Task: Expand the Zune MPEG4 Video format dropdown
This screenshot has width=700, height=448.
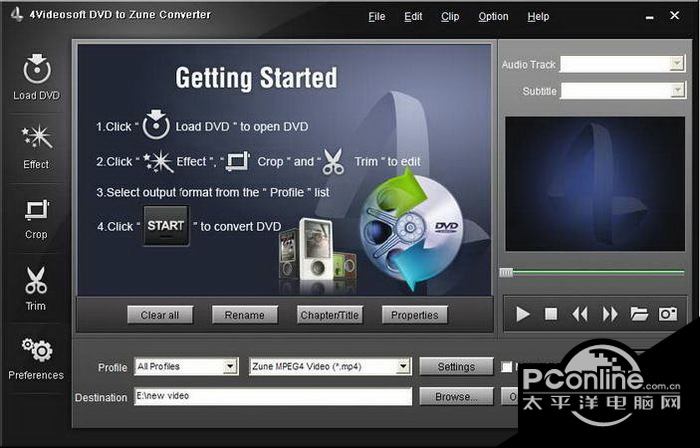Action: pos(403,367)
